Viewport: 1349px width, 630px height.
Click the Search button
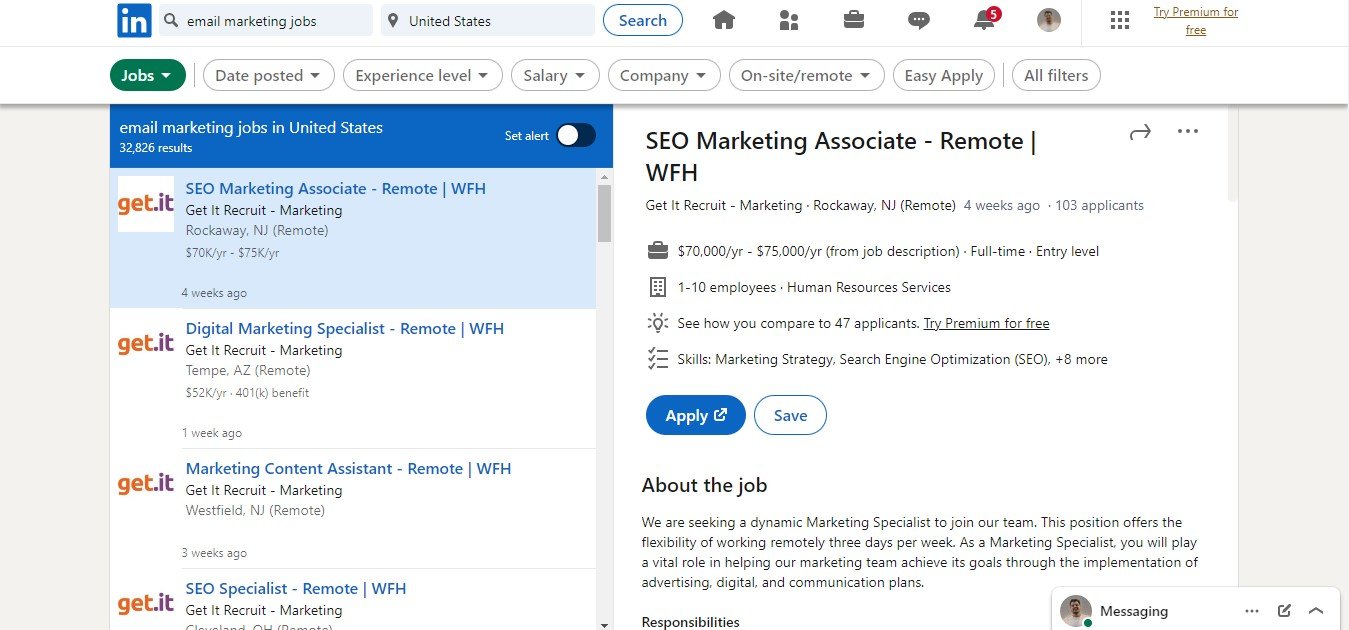point(643,20)
